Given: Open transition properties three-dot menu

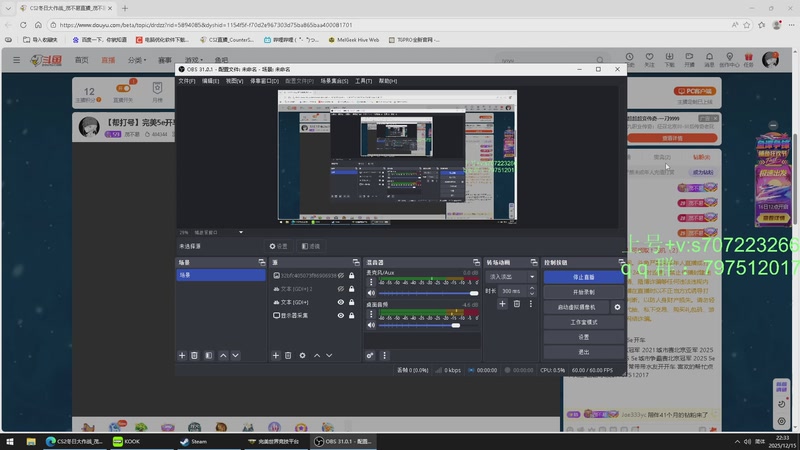Looking at the screenshot, I should click(531, 304).
